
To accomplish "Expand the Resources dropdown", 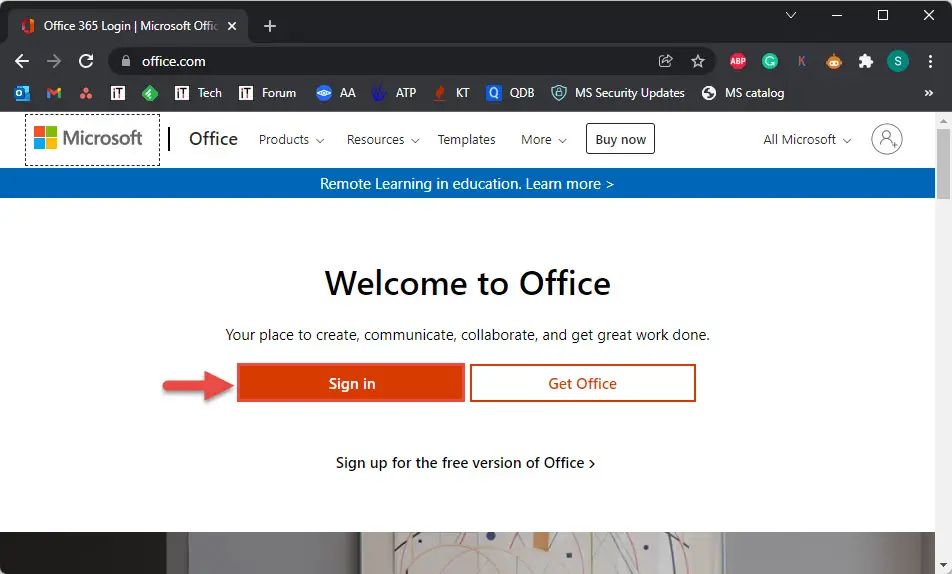I will 383,140.
